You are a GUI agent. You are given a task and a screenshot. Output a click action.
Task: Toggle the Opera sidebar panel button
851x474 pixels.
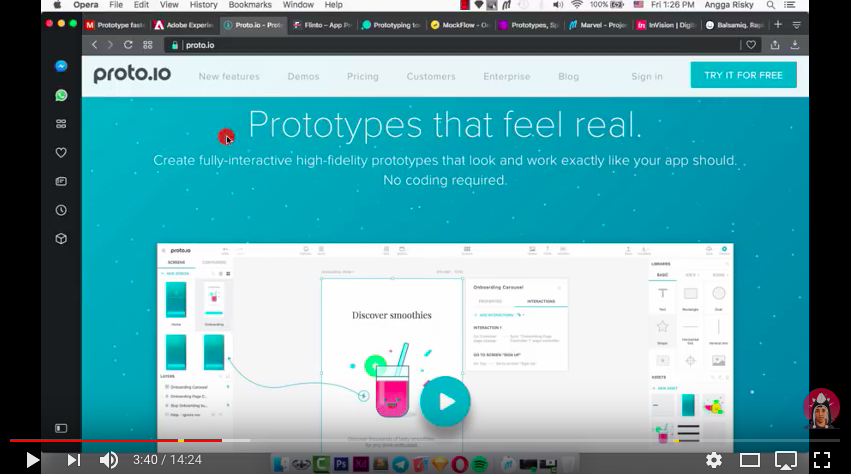coord(61,428)
